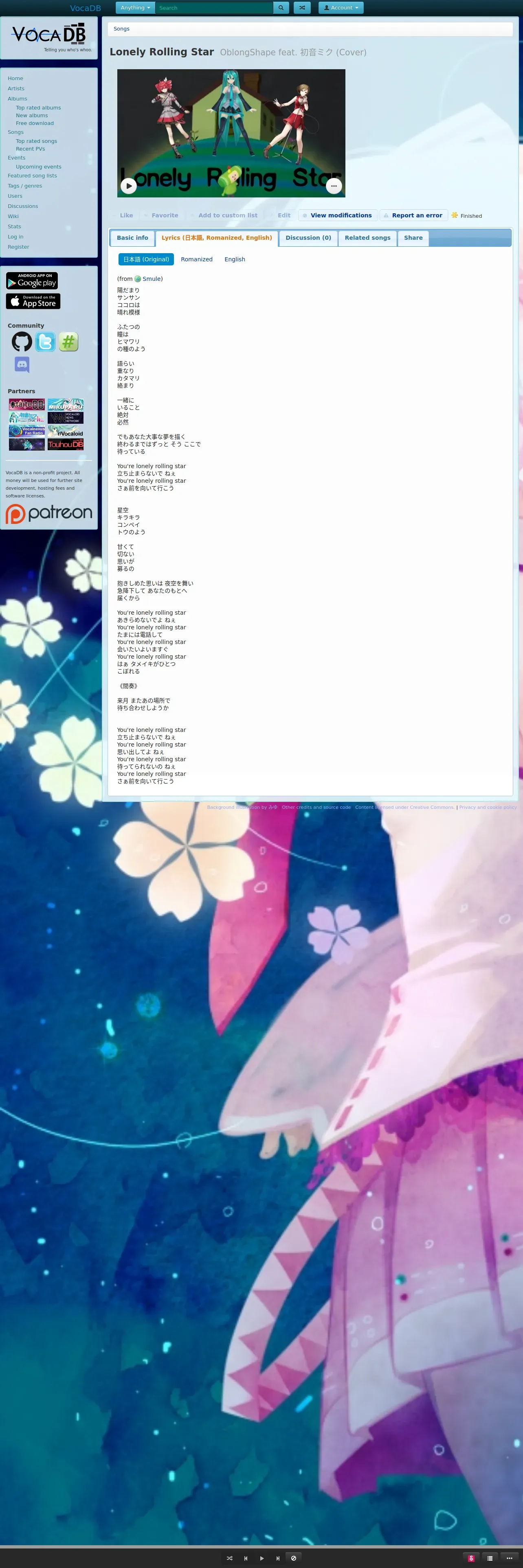
Task: Open the starry-sky partner banner
Action: click(27, 445)
